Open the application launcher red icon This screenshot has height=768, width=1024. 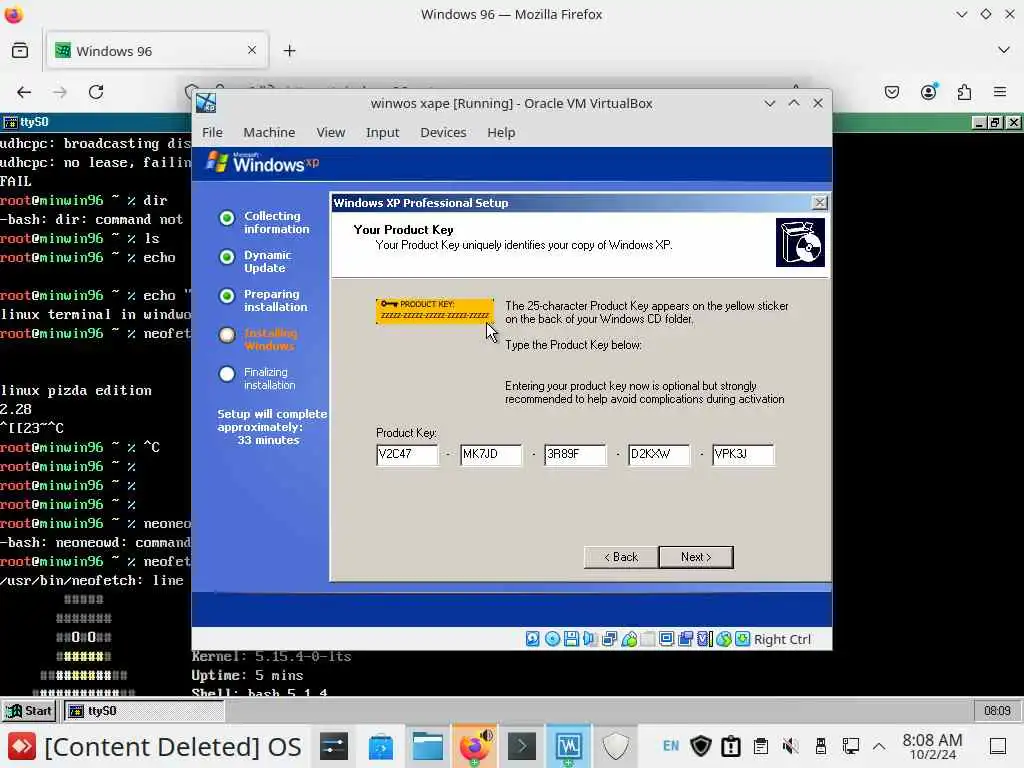point(22,746)
